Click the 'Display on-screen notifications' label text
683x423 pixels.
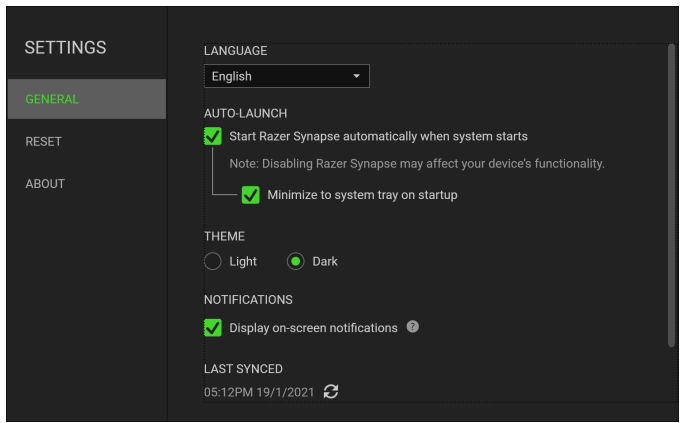pos(313,328)
